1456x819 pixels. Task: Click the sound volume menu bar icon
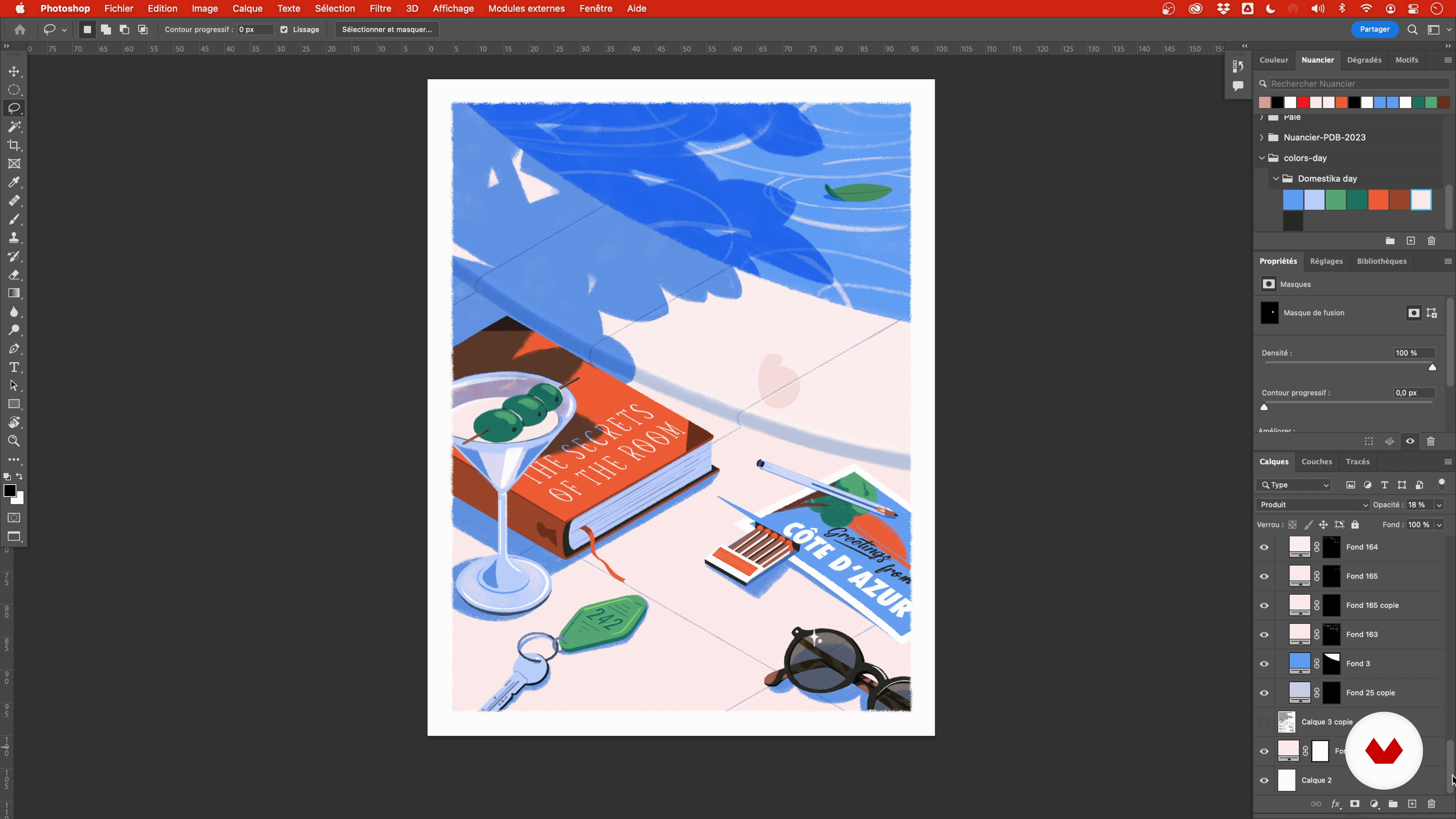pyautogui.click(x=1318, y=8)
